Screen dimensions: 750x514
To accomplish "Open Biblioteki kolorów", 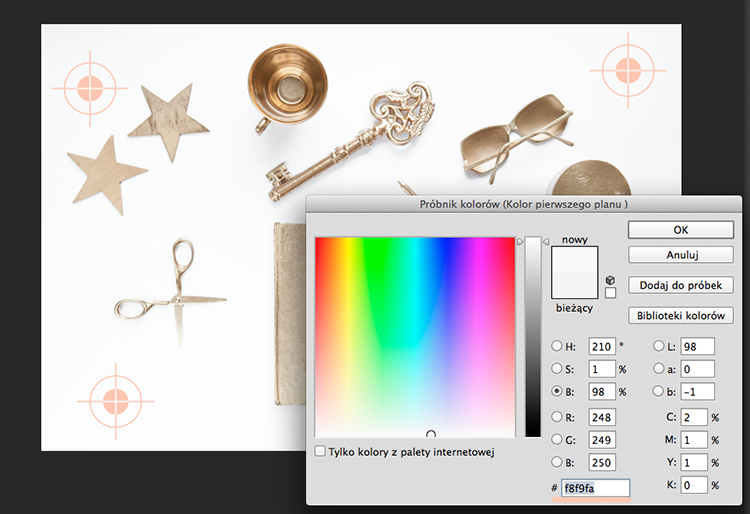I will [x=681, y=316].
